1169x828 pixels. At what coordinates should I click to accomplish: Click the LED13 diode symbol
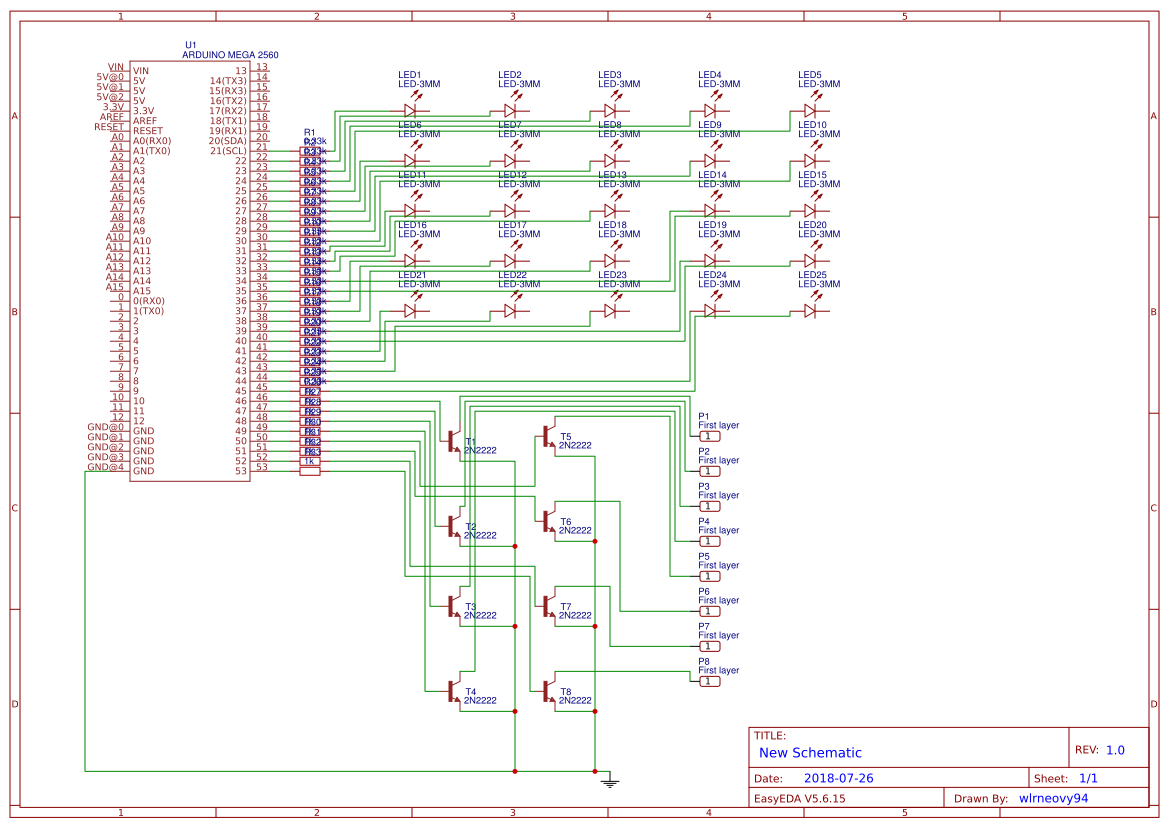[x=611, y=210]
